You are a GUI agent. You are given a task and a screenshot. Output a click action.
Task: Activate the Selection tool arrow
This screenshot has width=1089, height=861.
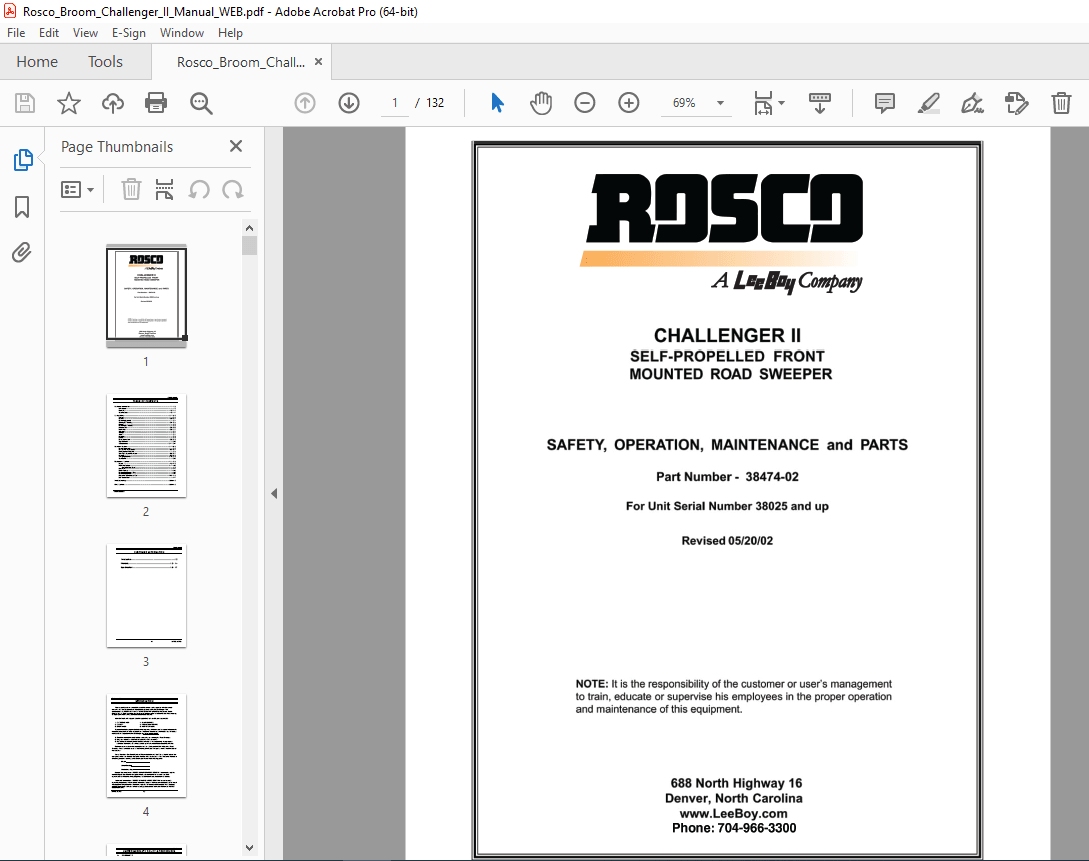(496, 102)
